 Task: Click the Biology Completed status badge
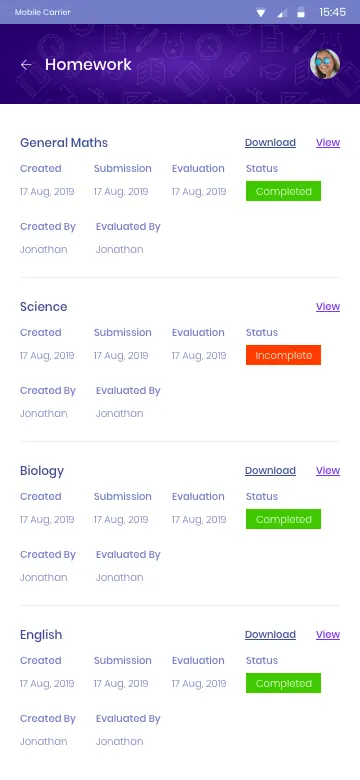point(283,519)
